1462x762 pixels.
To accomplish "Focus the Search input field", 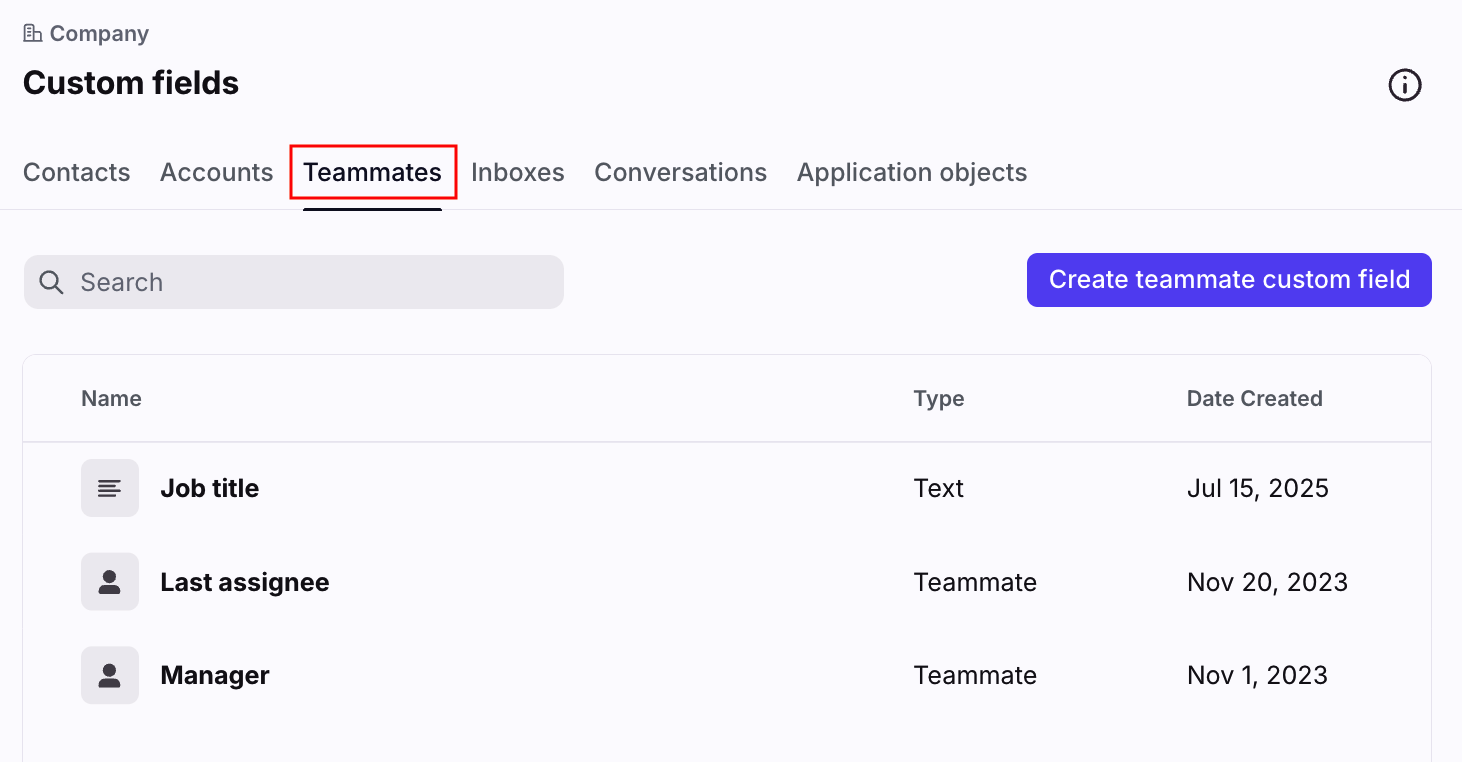I will pyautogui.click(x=310, y=282).
